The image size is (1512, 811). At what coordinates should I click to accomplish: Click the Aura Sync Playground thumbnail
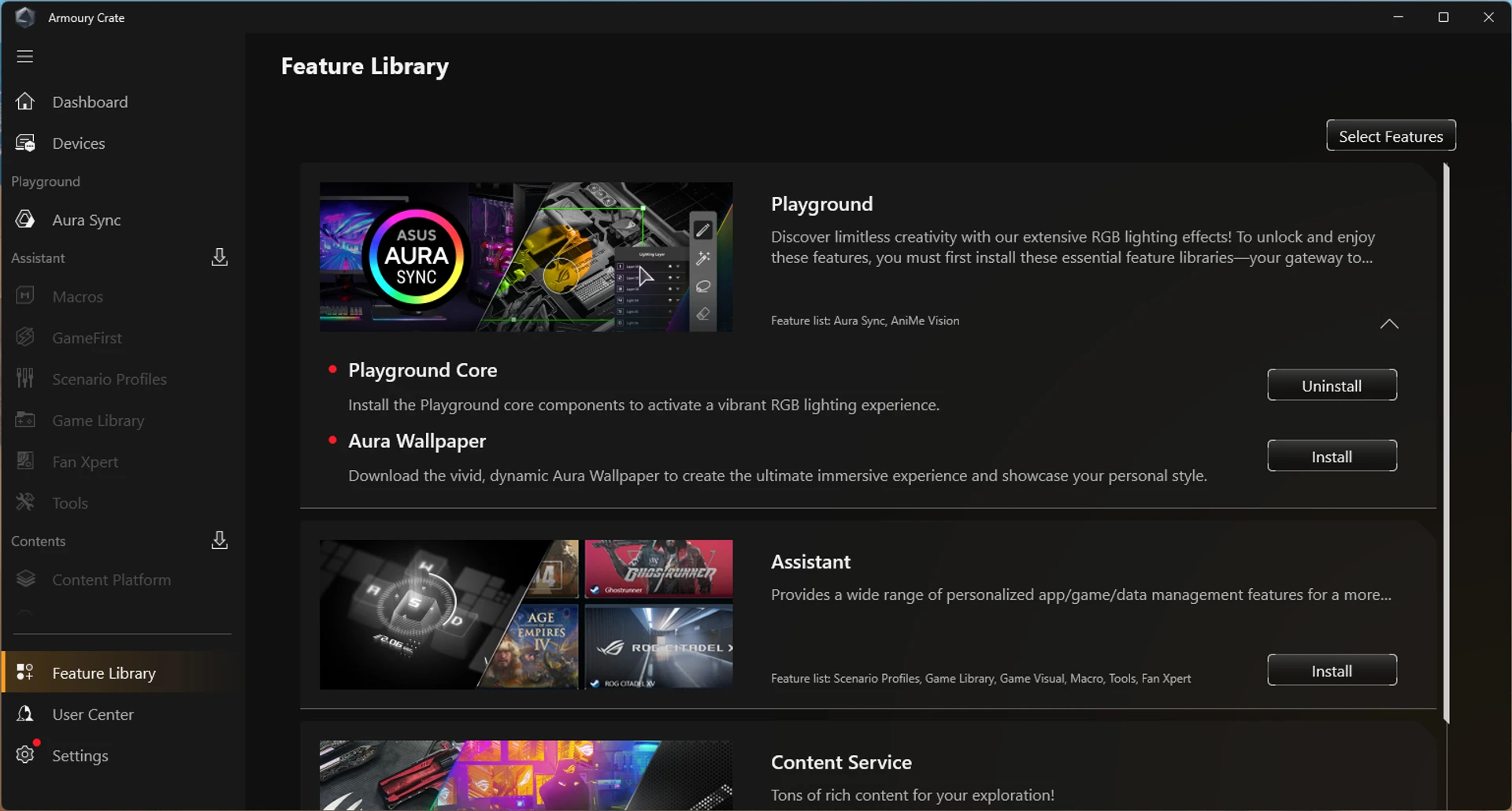click(526, 257)
